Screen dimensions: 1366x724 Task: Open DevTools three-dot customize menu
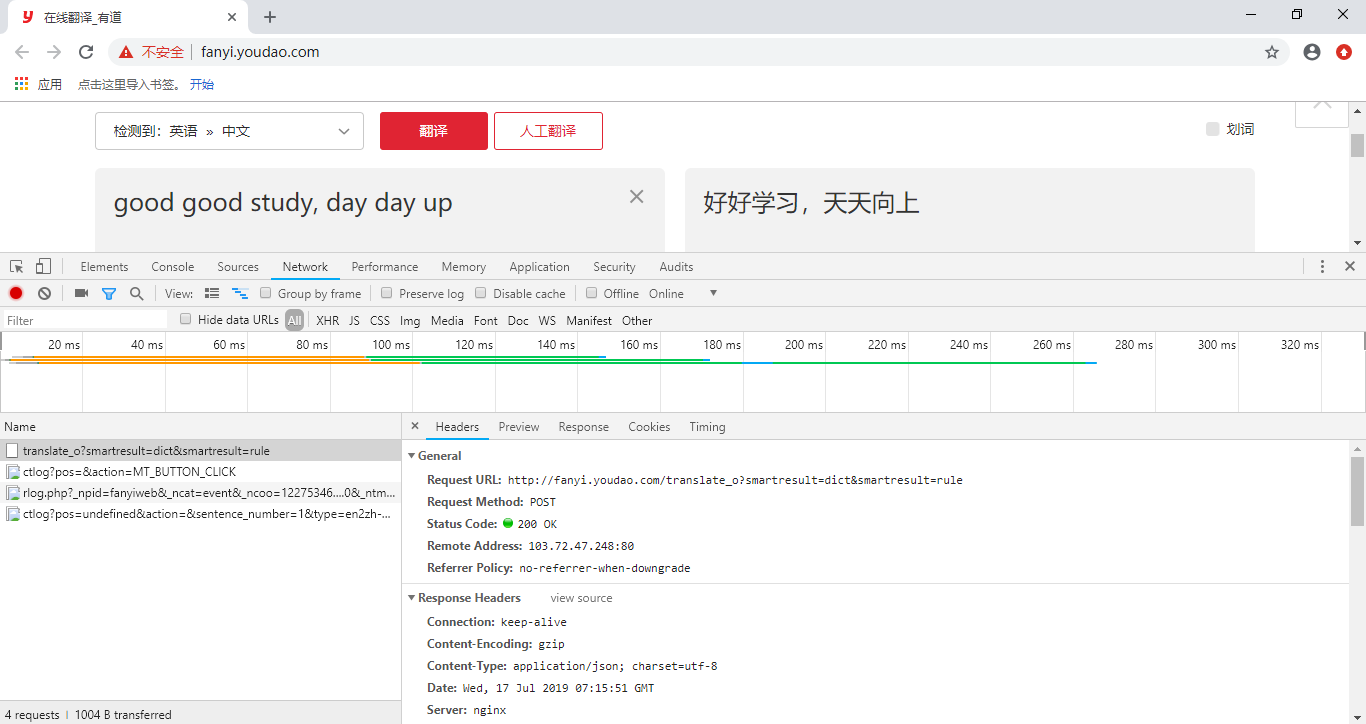coord(1322,267)
